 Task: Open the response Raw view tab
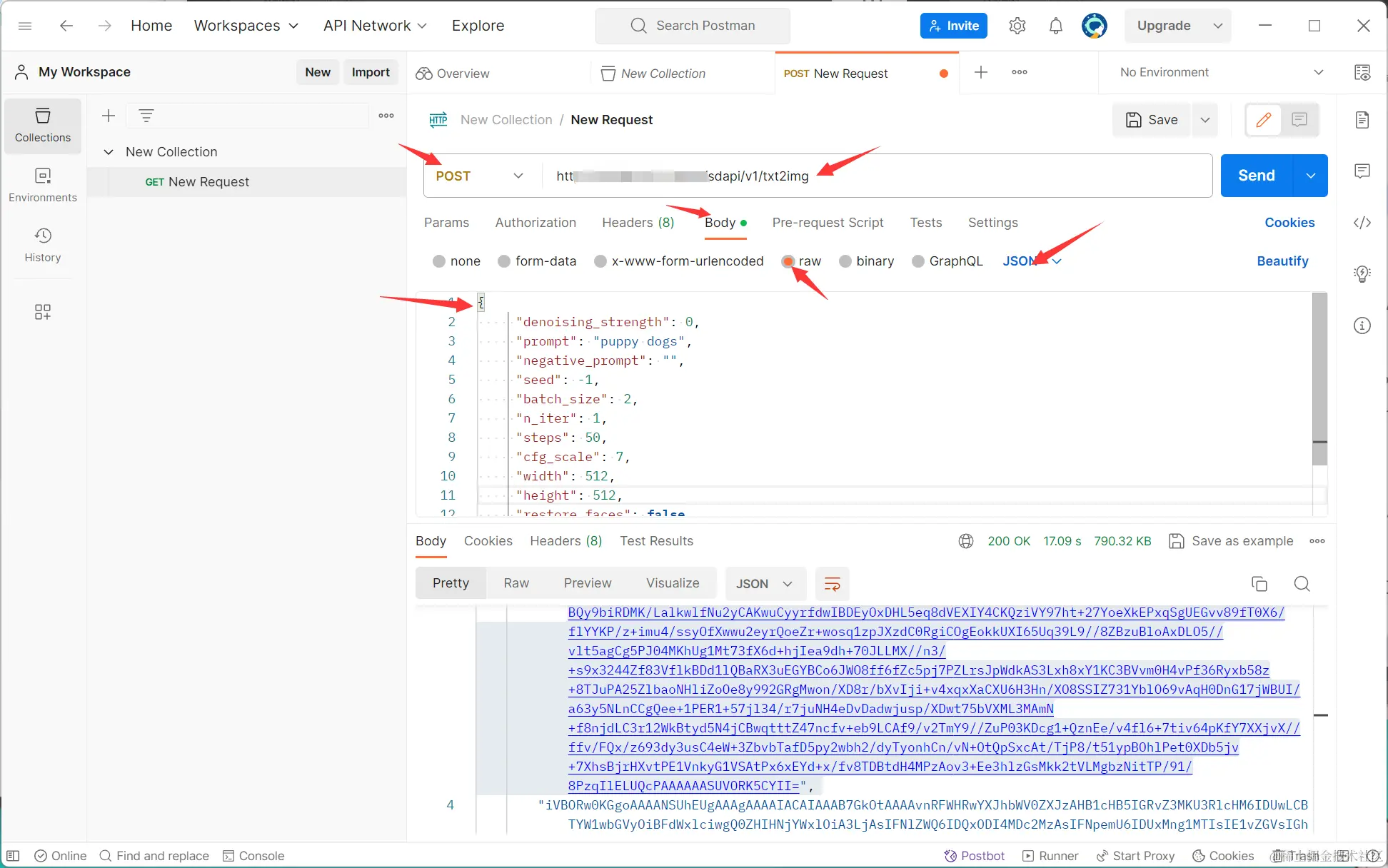(x=516, y=583)
